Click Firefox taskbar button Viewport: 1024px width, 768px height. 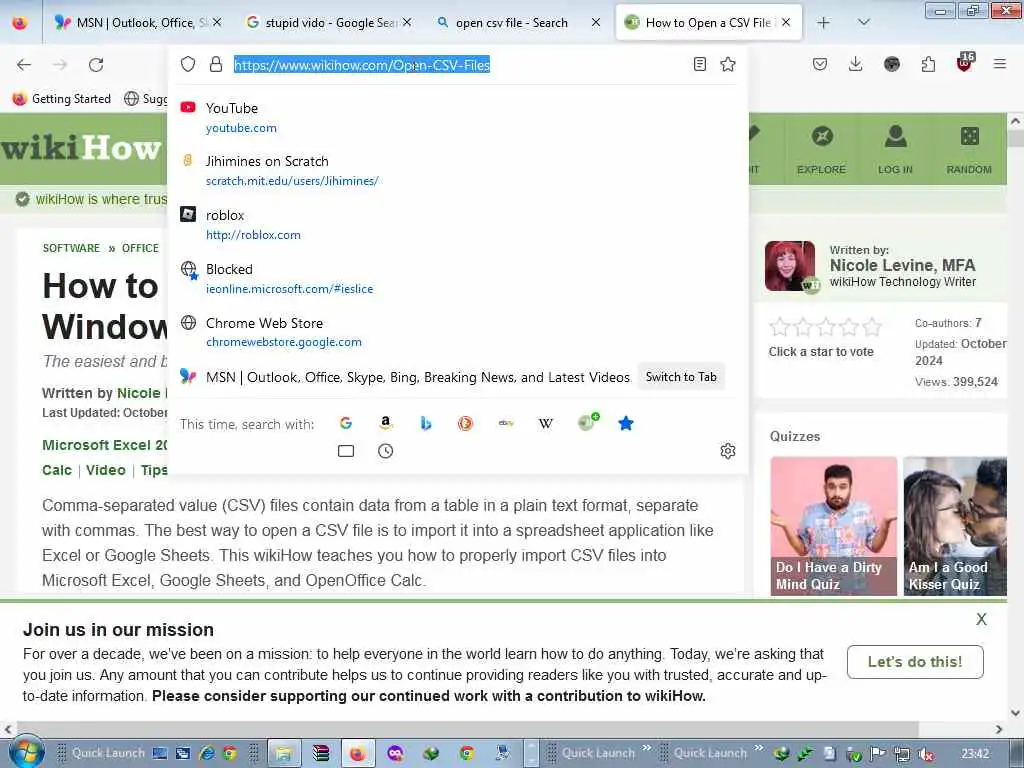click(357, 754)
